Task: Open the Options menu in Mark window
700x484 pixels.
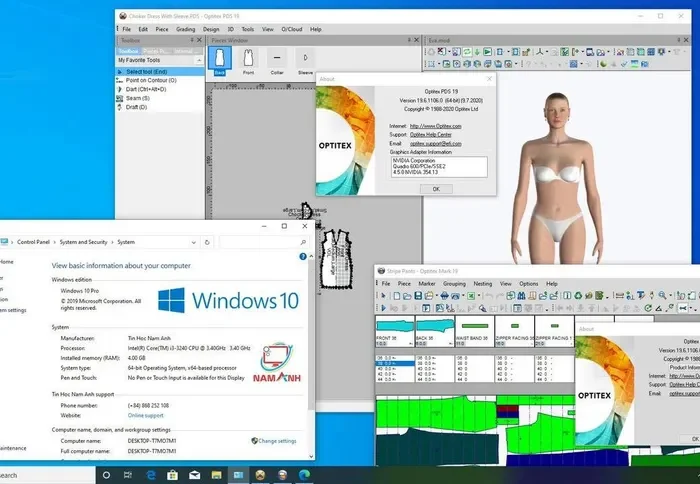Action: tap(529, 284)
